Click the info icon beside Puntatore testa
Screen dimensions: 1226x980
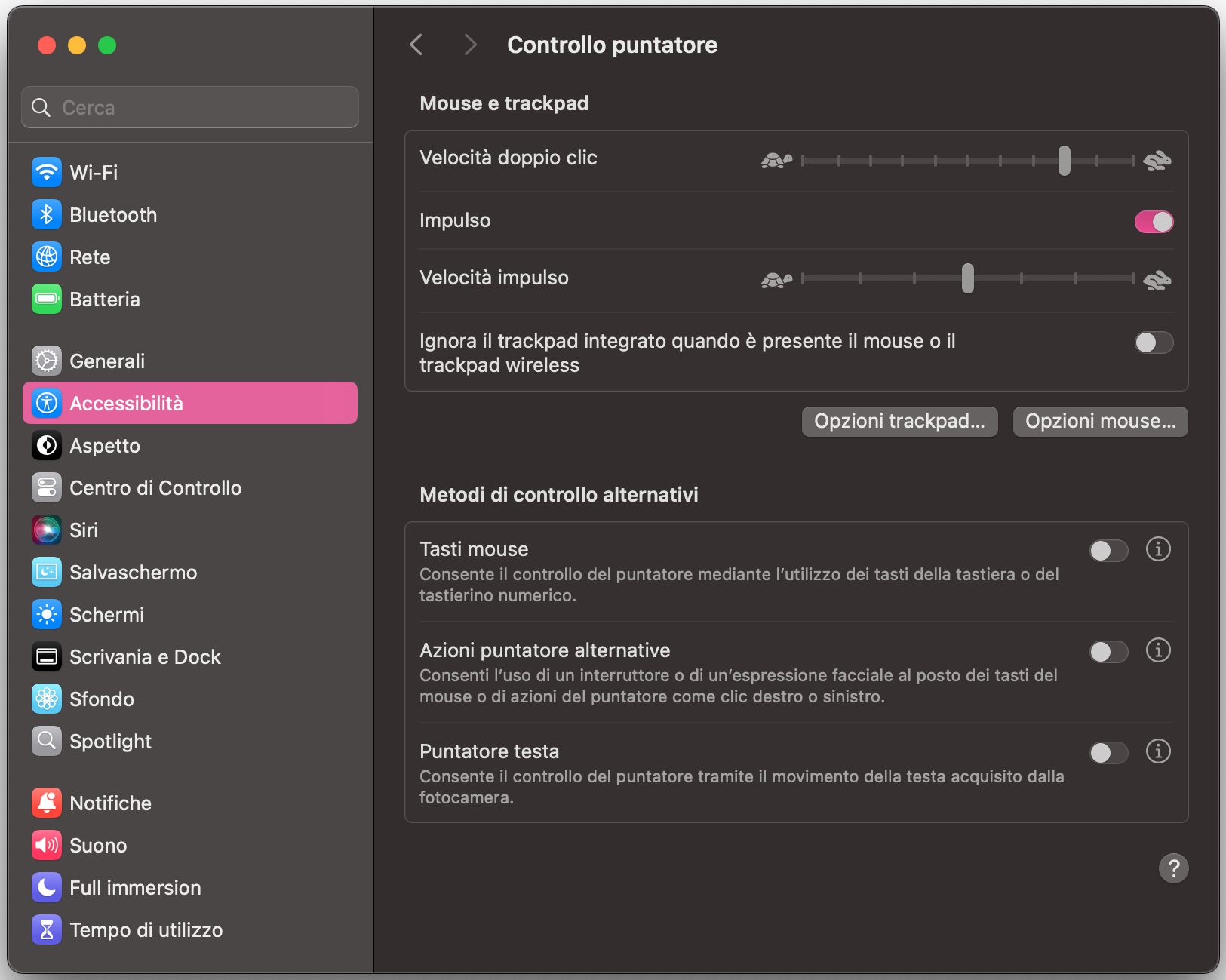coord(1159,751)
